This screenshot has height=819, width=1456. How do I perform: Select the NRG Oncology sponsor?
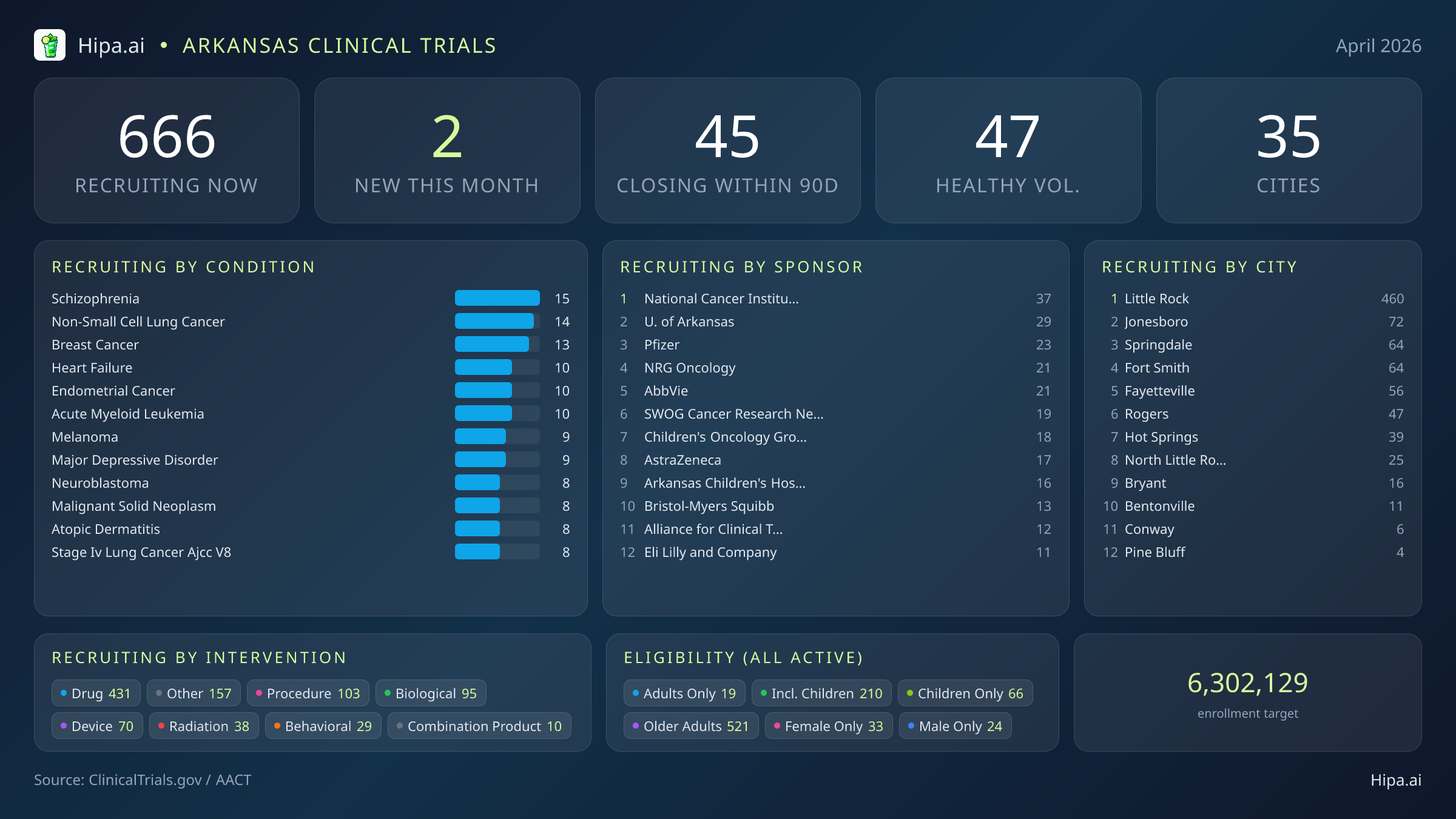coord(835,368)
